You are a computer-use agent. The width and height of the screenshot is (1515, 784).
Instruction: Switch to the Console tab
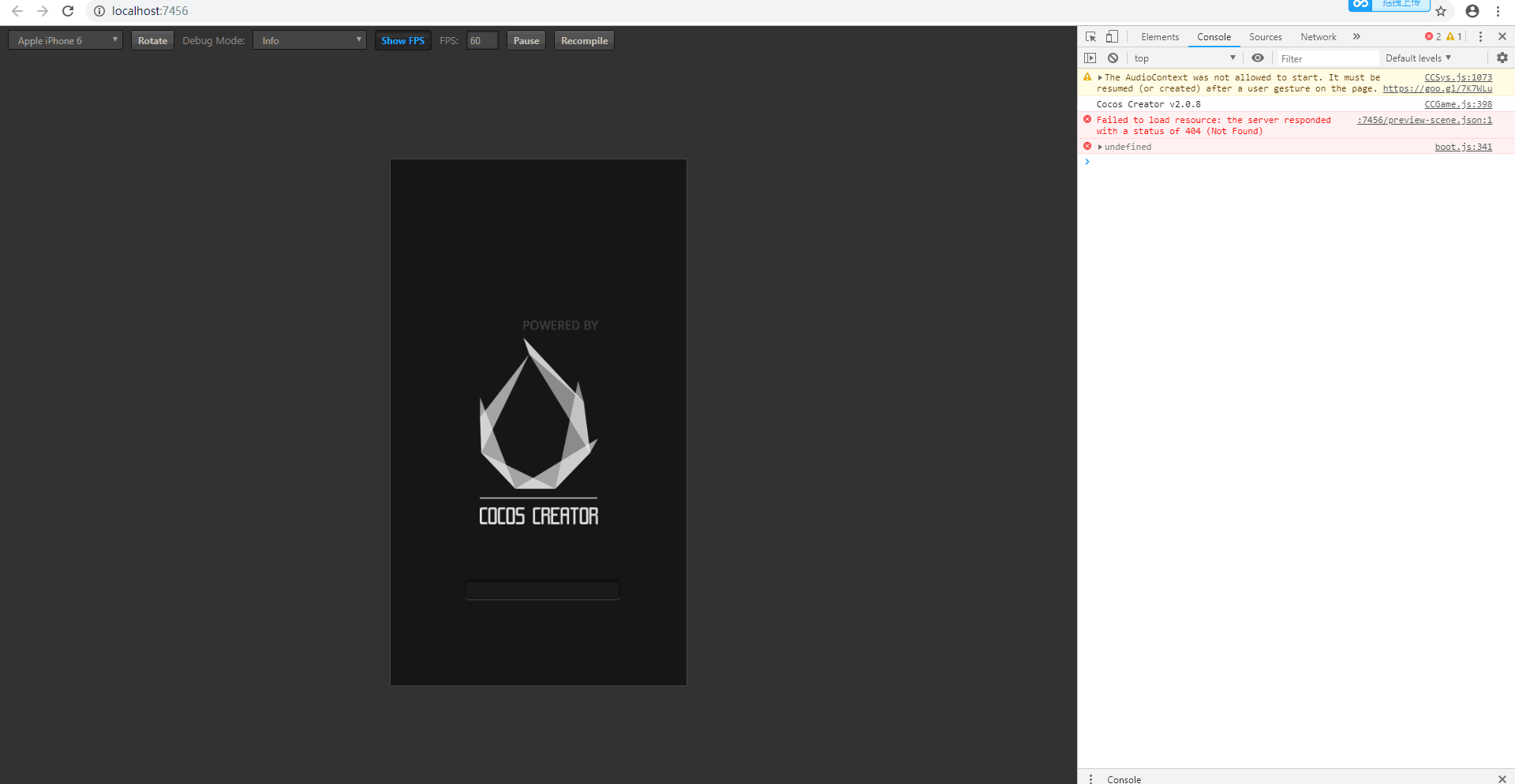coord(1214,37)
